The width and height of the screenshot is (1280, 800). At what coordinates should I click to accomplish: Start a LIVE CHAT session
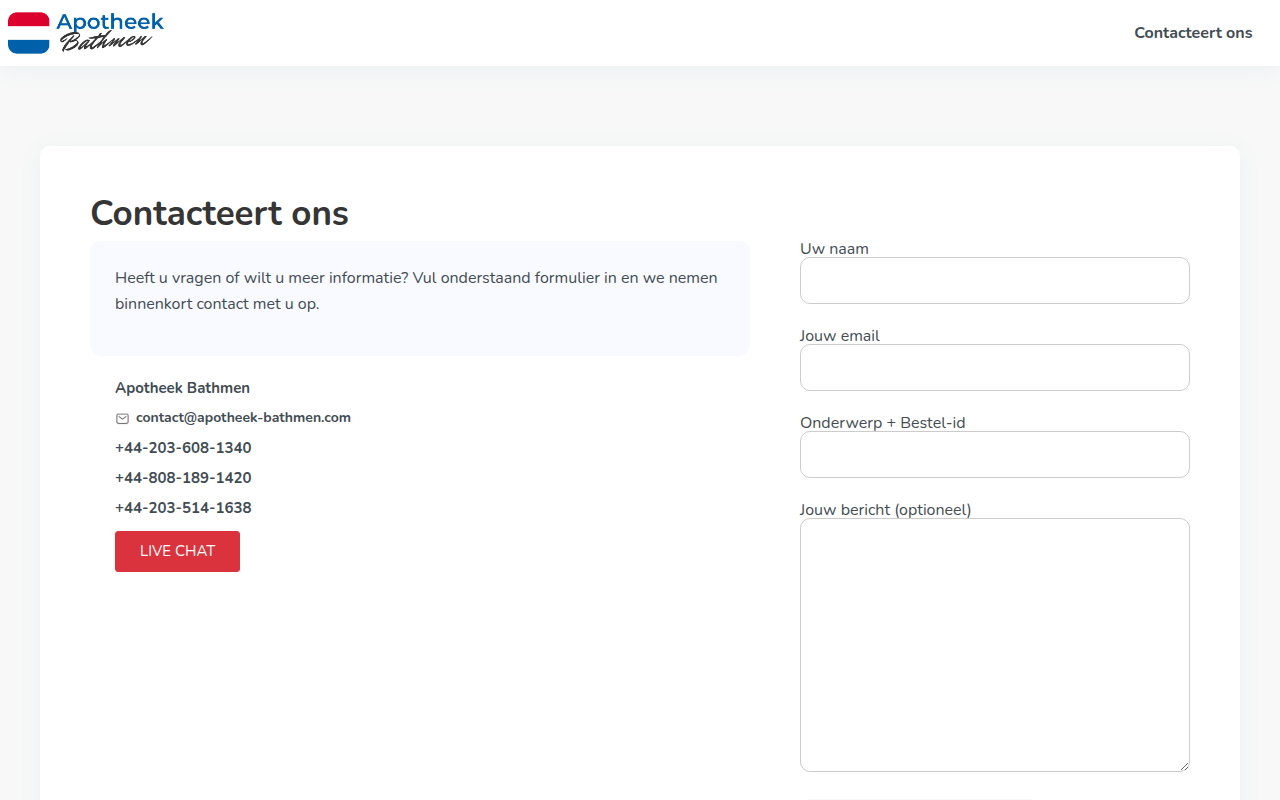coord(177,551)
